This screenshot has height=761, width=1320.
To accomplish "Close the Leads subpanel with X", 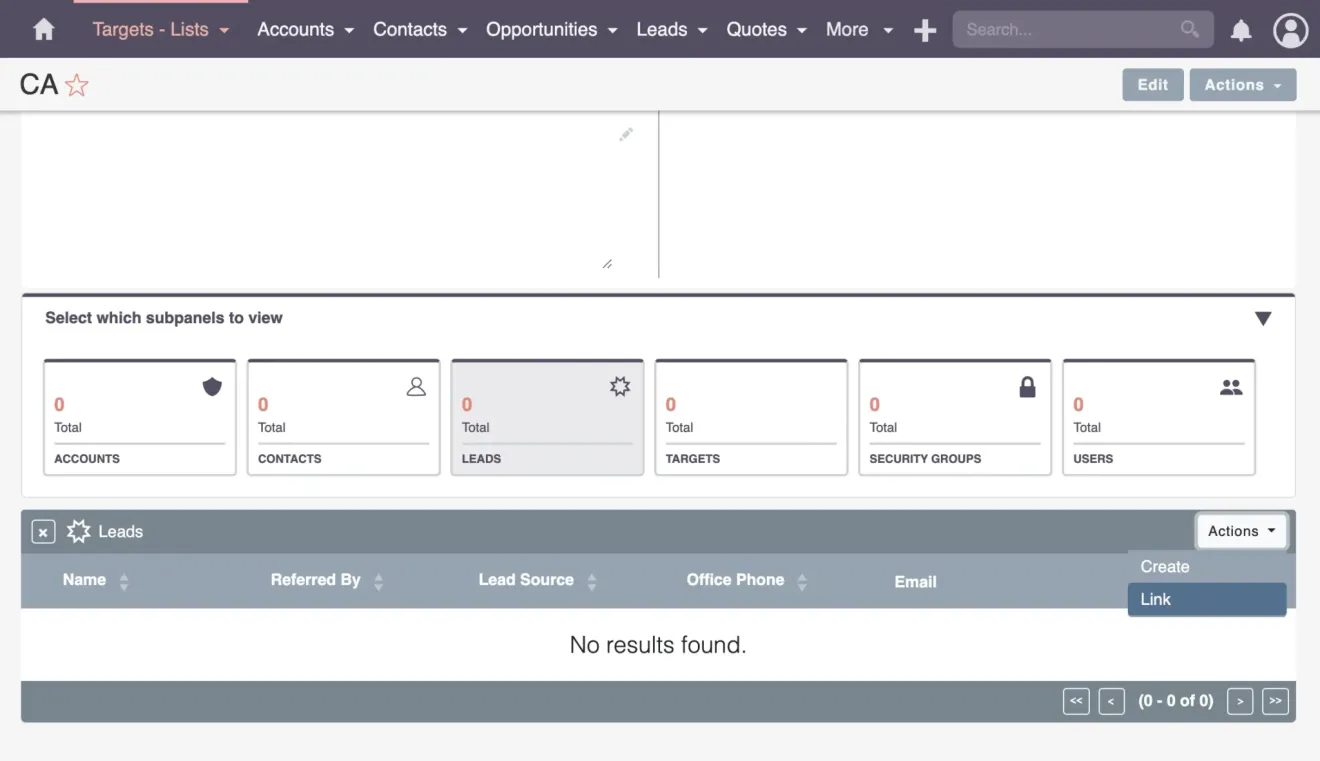I will pyautogui.click(x=43, y=532).
